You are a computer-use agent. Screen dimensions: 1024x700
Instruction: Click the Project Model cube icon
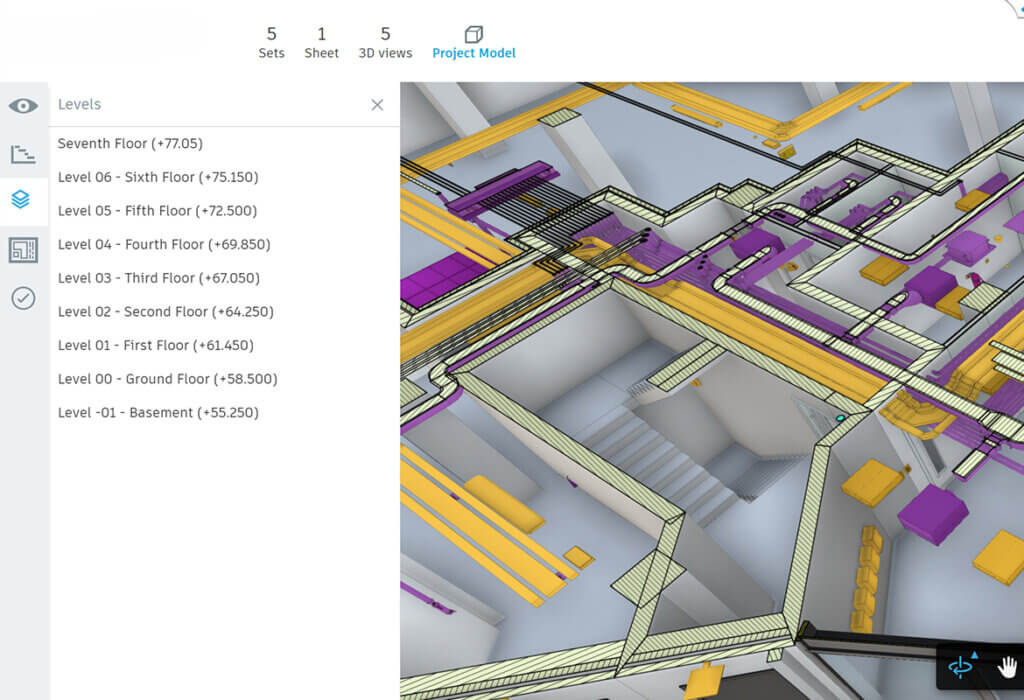pos(474,31)
